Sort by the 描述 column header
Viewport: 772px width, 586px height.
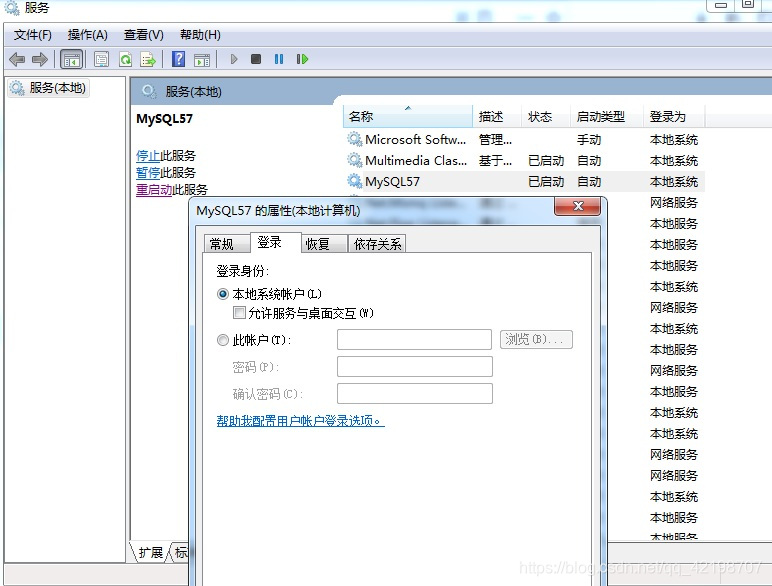[x=497, y=117]
